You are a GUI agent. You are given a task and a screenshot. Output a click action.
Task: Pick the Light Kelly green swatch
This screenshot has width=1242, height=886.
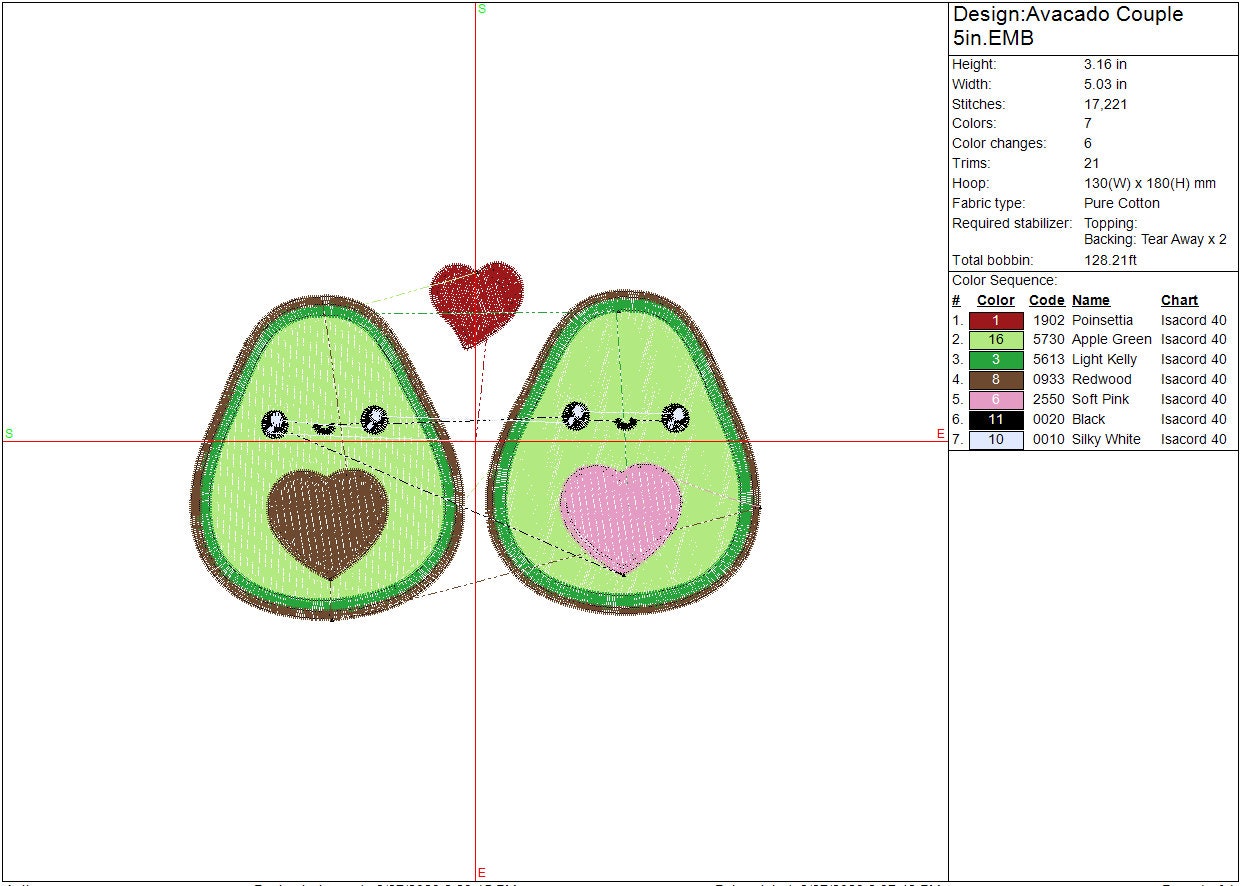[996, 360]
